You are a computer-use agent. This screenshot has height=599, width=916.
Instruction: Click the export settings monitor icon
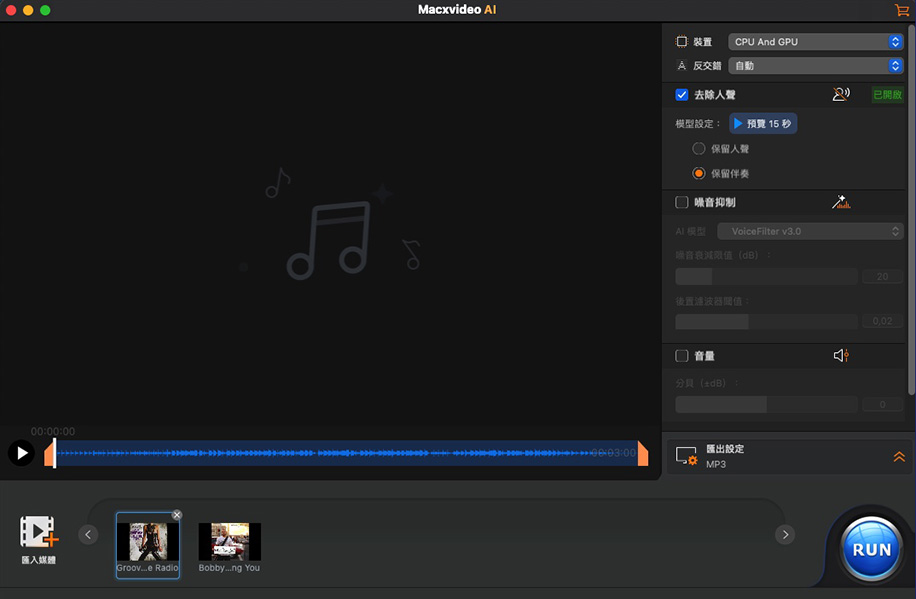686,456
